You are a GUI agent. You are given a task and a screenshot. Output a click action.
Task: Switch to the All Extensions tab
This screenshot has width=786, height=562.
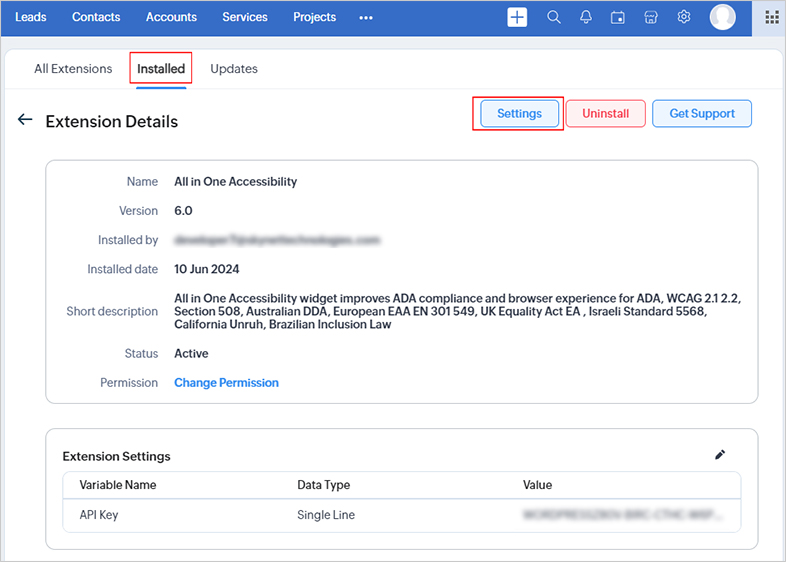coord(73,69)
